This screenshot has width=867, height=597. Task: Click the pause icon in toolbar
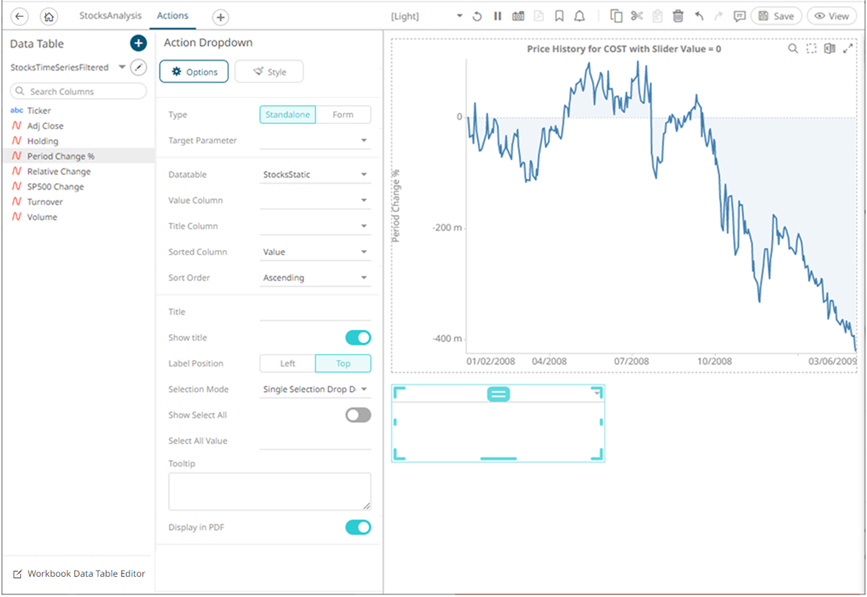[497, 17]
